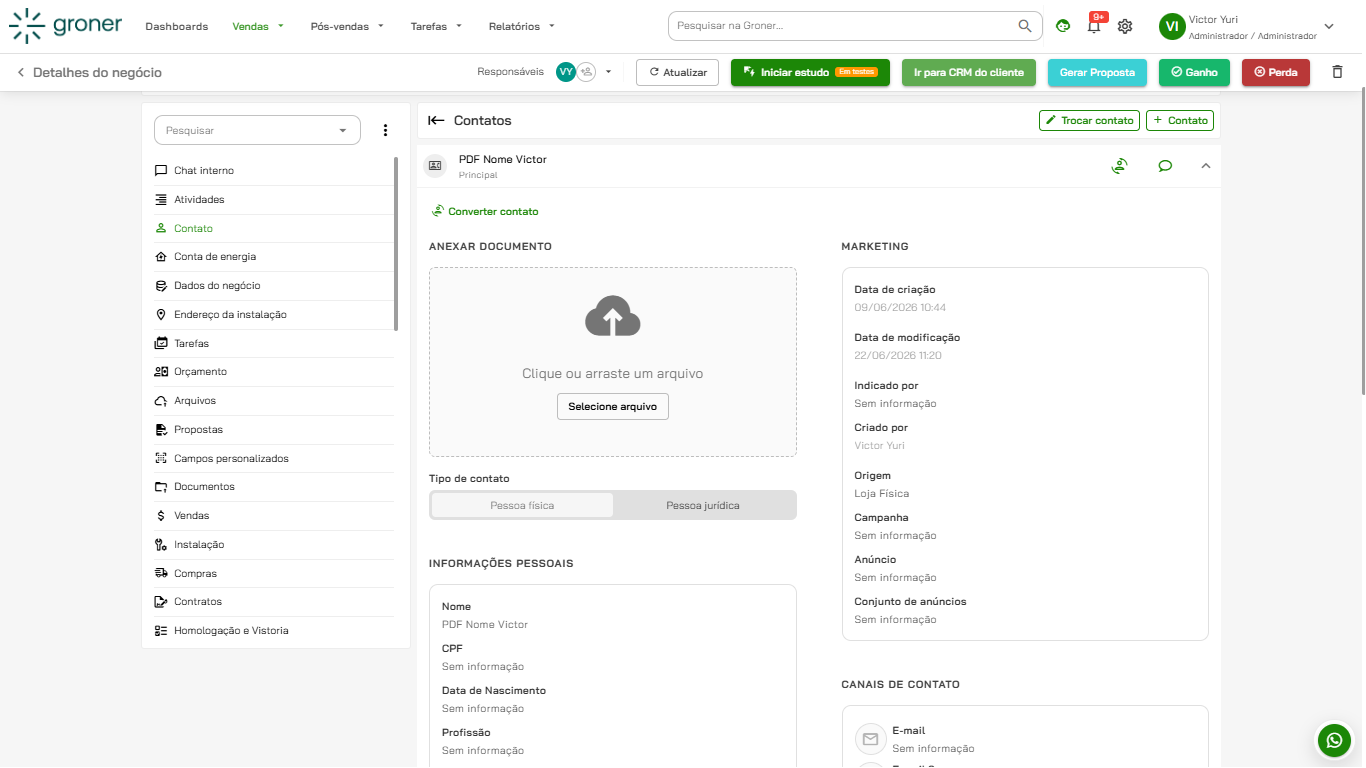Open the user profile chevron dropdown
The width and height of the screenshot is (1366, 768).
pos(1329,27)
